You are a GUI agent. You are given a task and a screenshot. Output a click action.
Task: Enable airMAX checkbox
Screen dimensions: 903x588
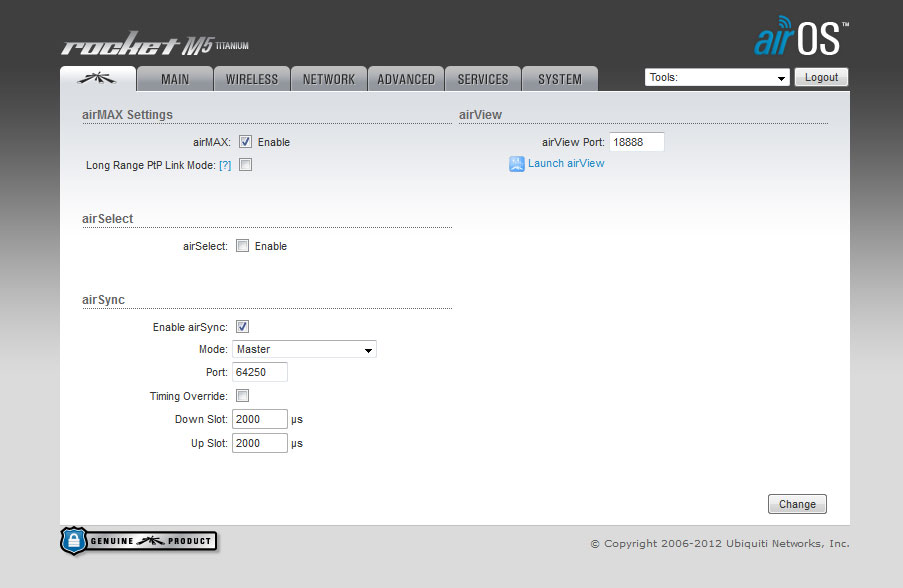tap(245, 141)
